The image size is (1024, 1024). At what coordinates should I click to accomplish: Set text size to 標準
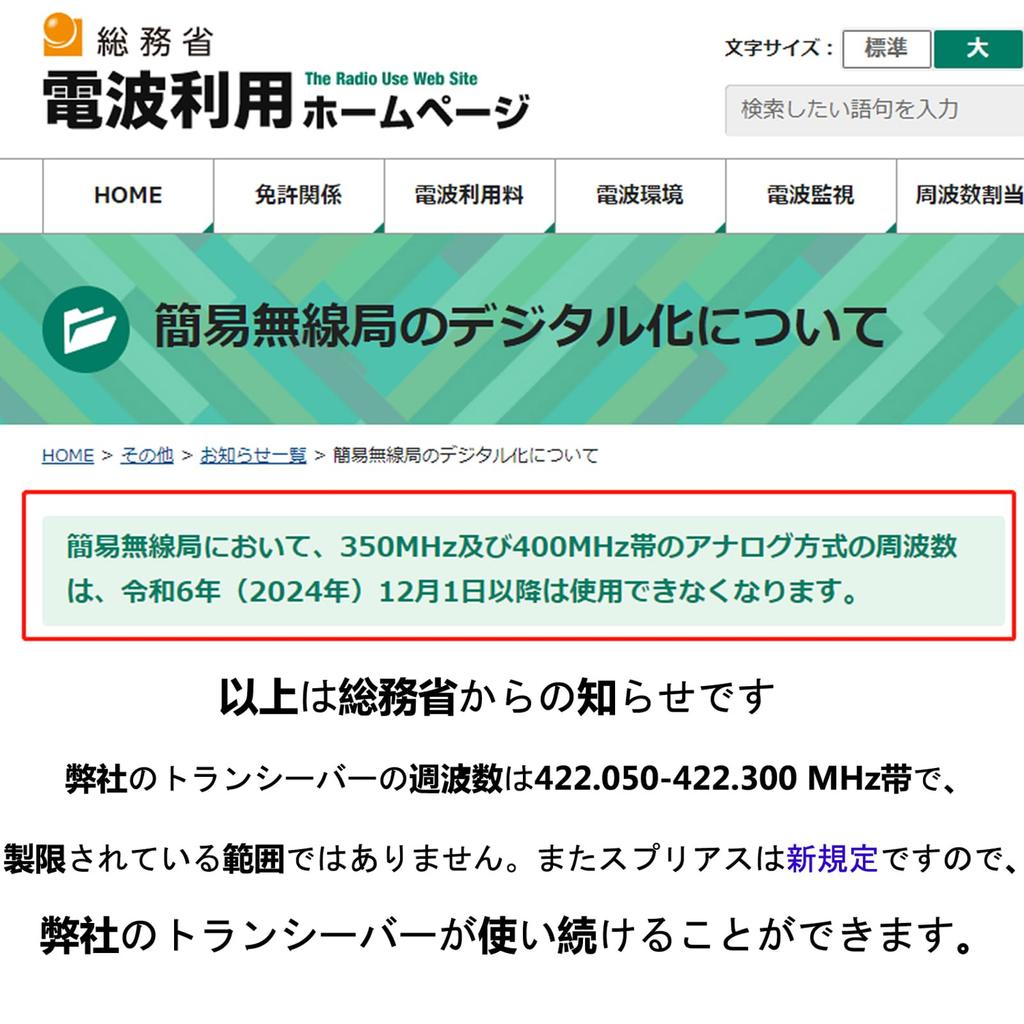click(x=886, y=49)
